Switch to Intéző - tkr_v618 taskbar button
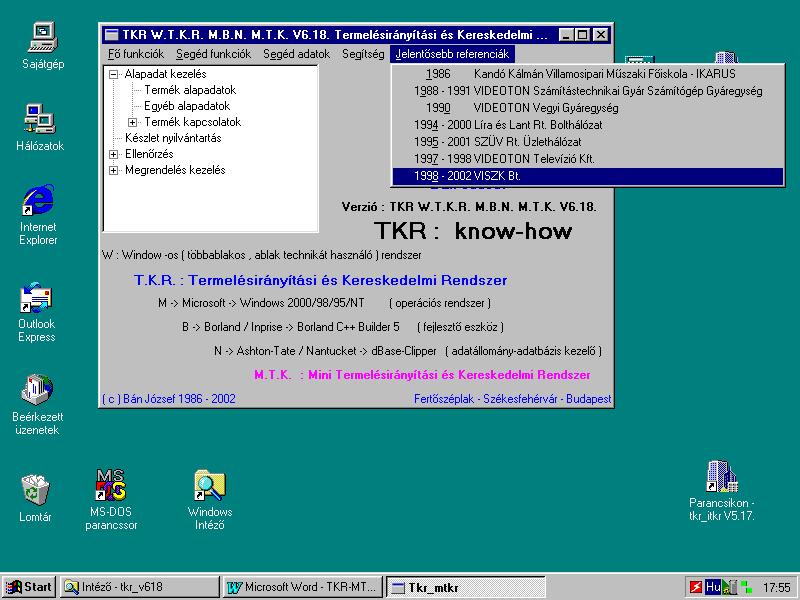This screenshot has width=800, height=600. coord(139,587)
